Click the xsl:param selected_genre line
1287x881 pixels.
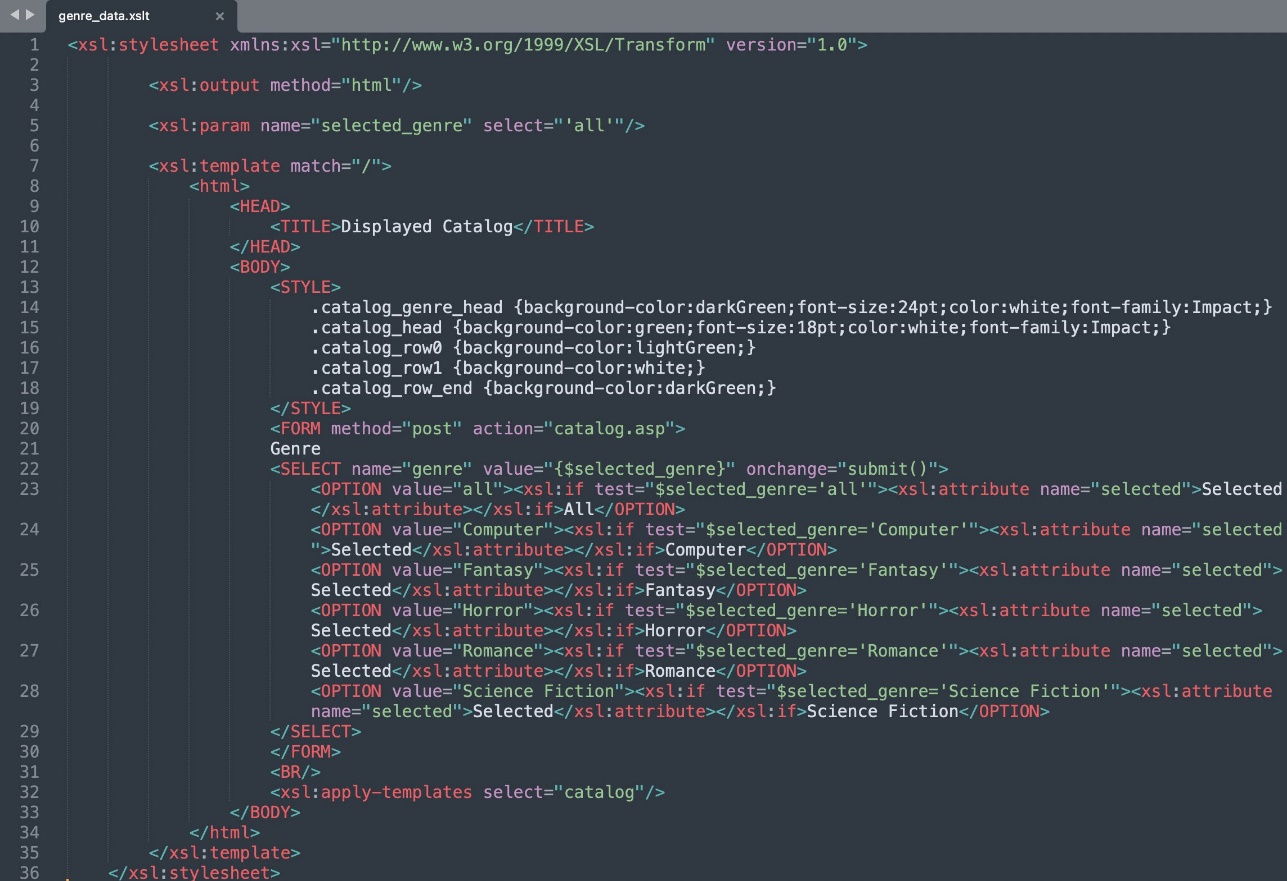click(x=397, y=125)
